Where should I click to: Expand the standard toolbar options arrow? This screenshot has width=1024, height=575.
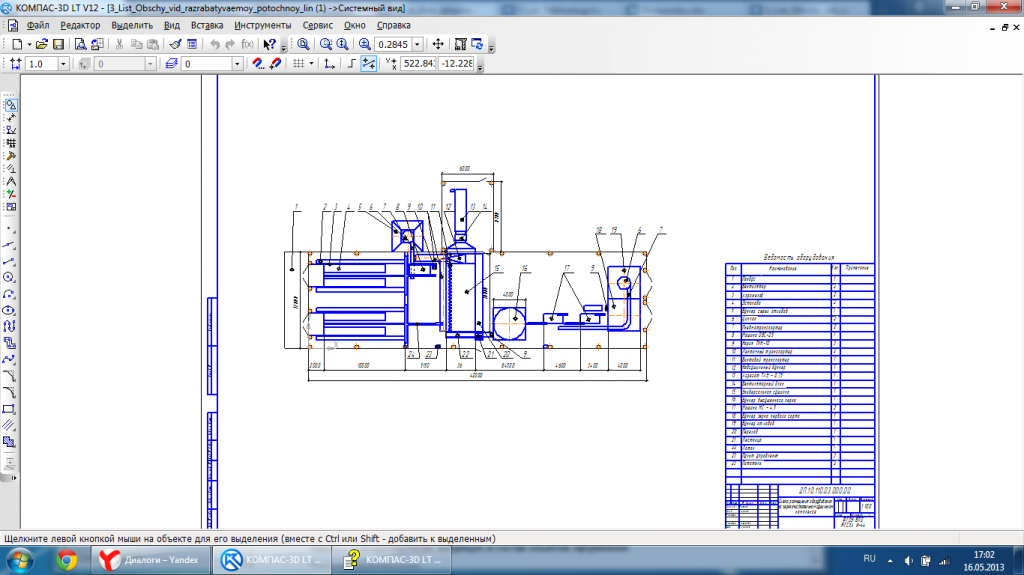(284, 46)
